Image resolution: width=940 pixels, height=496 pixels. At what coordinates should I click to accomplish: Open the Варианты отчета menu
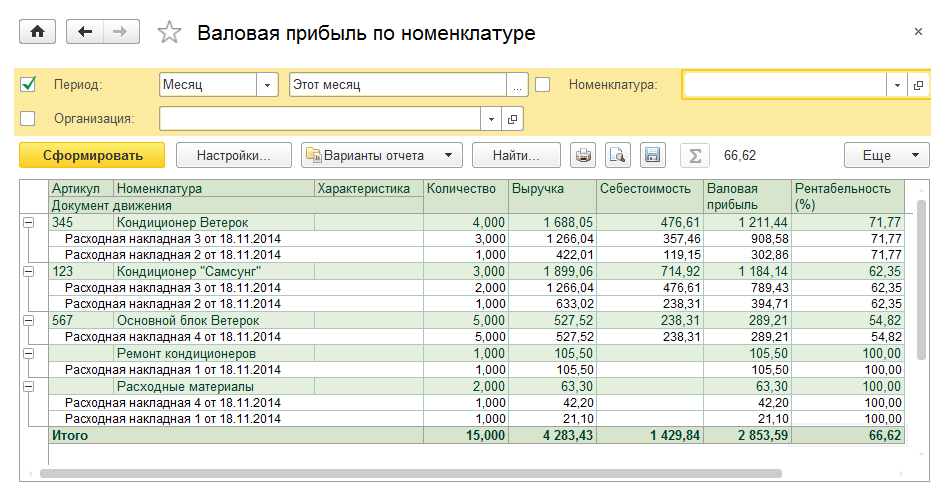(x=382, y=155)
